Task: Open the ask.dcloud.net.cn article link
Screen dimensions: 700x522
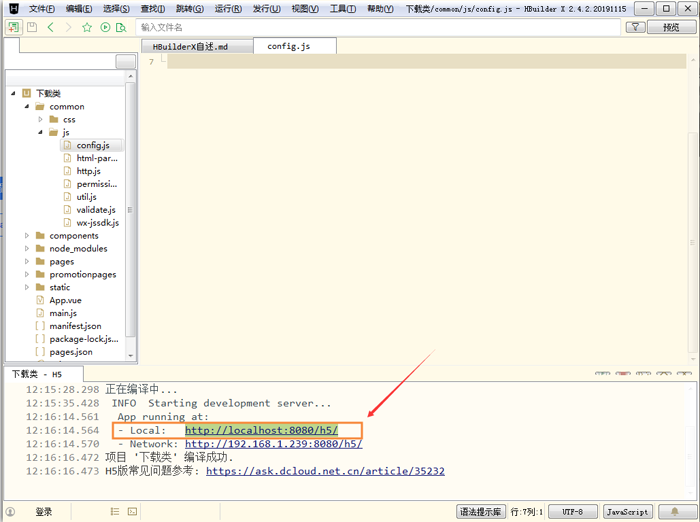Action: [x=325, y=471]
